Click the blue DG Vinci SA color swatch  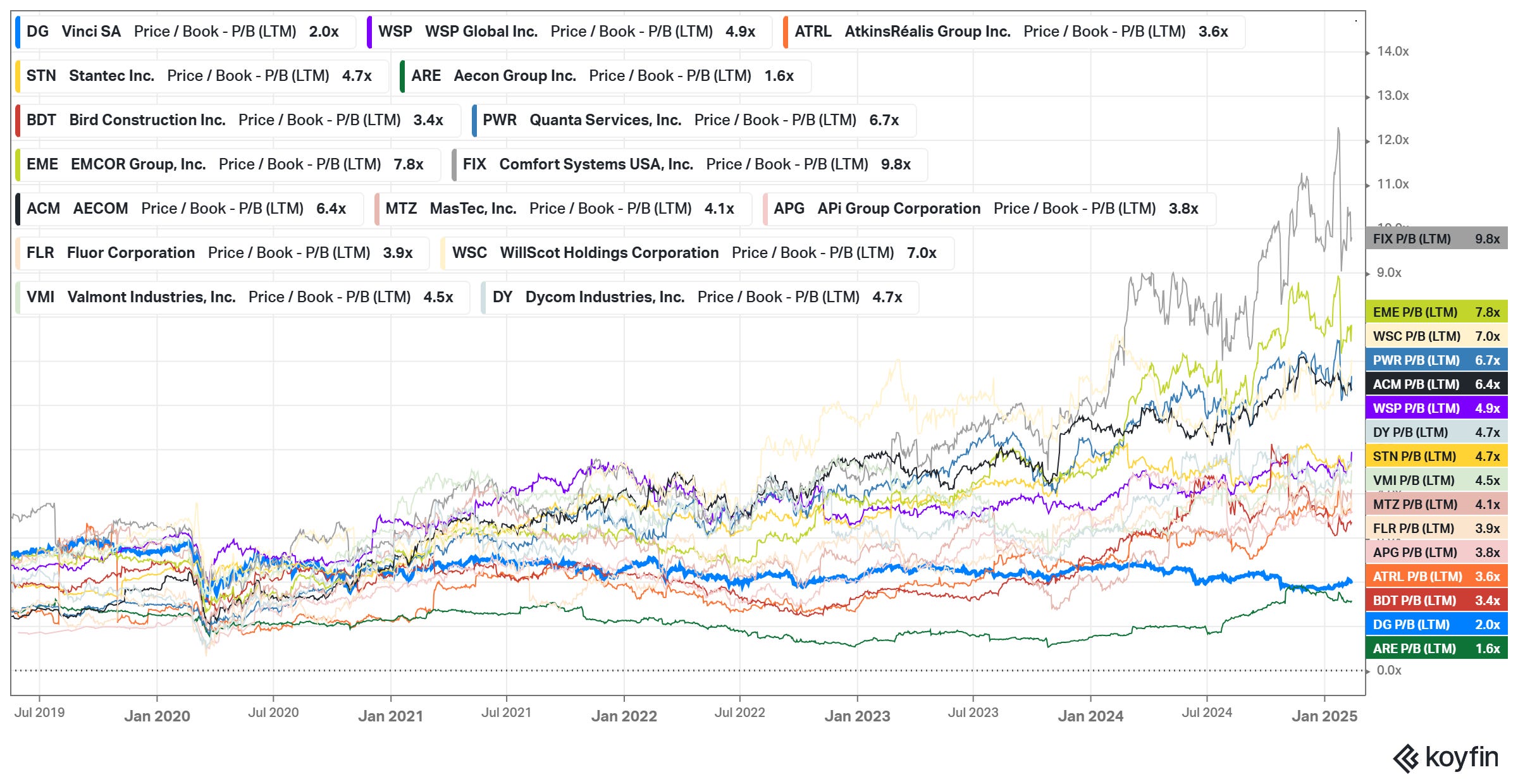pyautogui.click(x=18, y=32)
